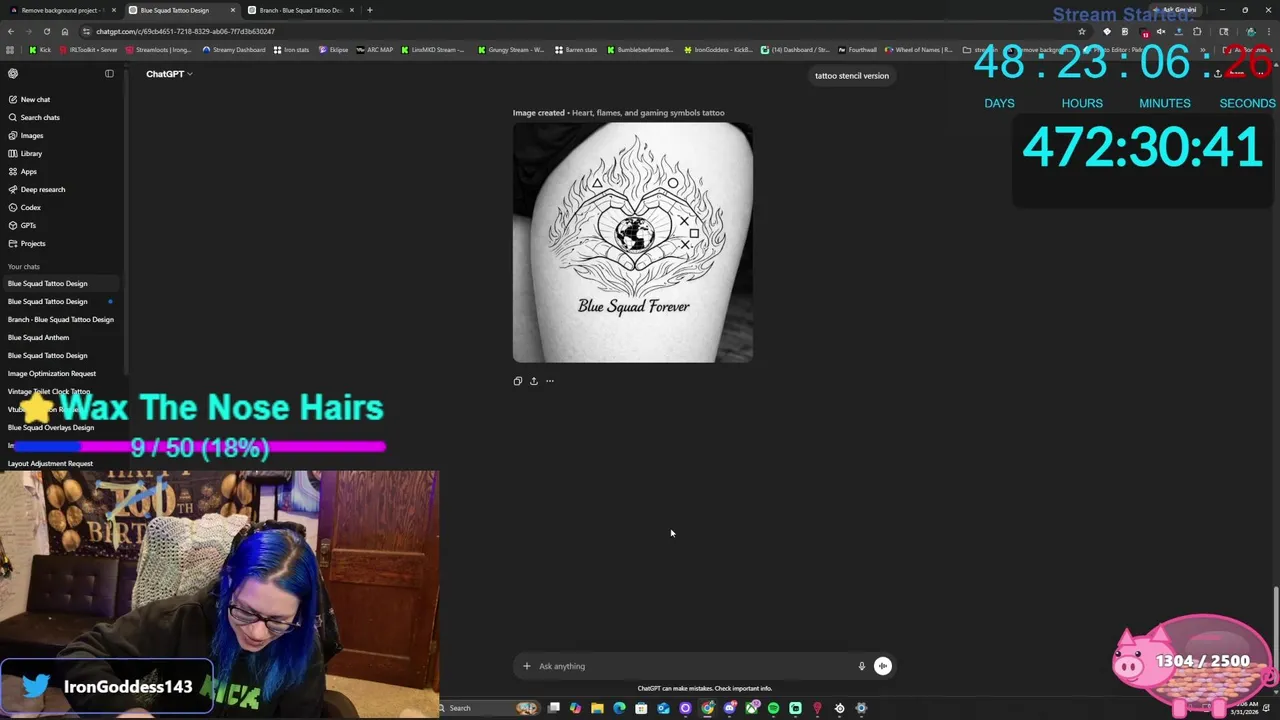Go to the browser home page
The height and width of the screenshot is (720, 1280).
(x=65, y=31)
